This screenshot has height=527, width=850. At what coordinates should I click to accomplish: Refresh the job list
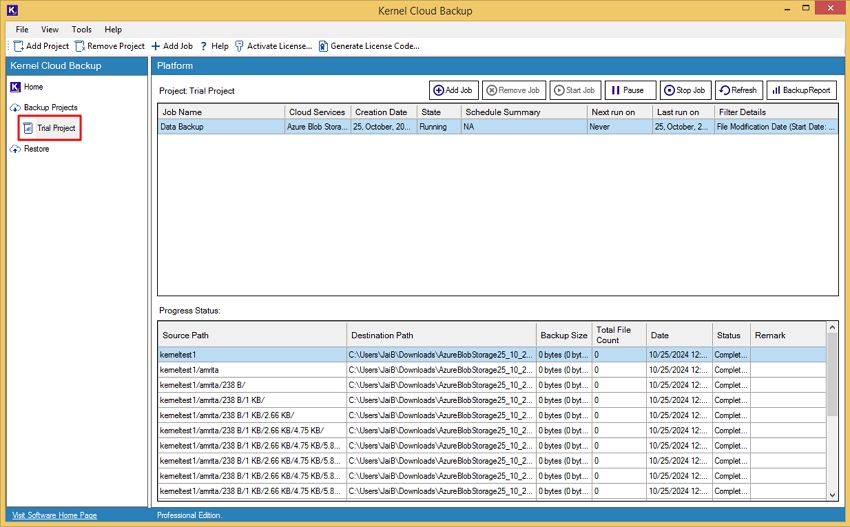click(739, 90)
